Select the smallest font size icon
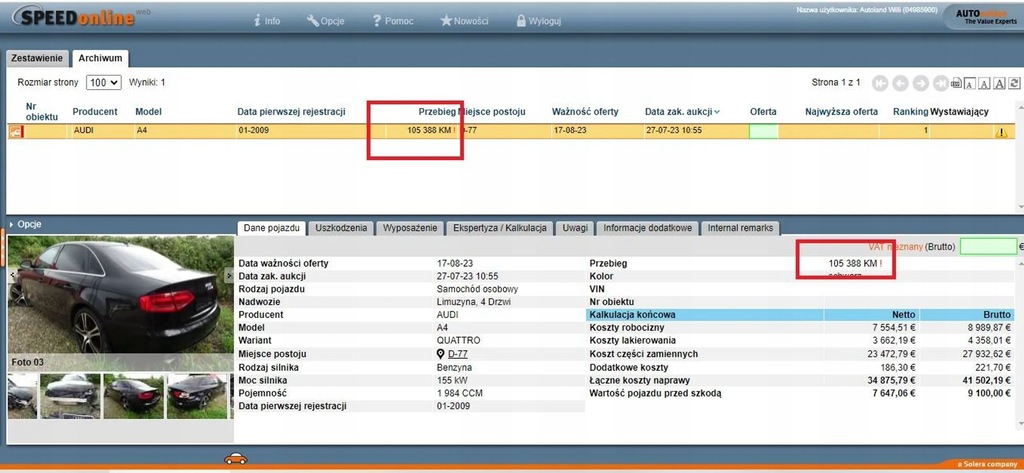 coord(971,83)
